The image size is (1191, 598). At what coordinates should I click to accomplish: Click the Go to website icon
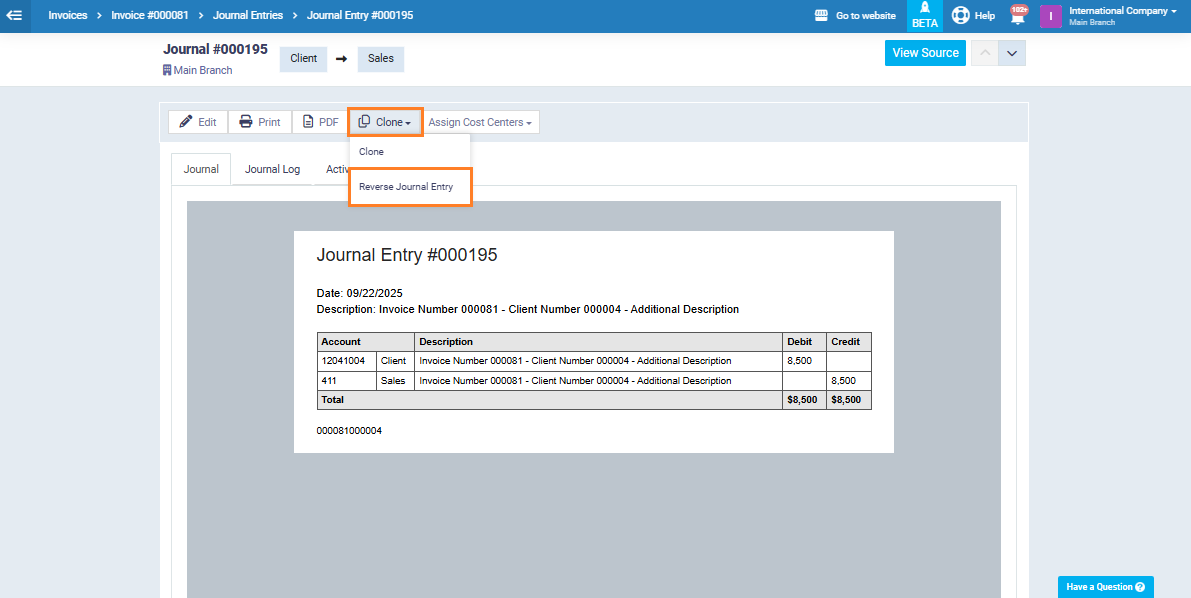coord(822,16)
